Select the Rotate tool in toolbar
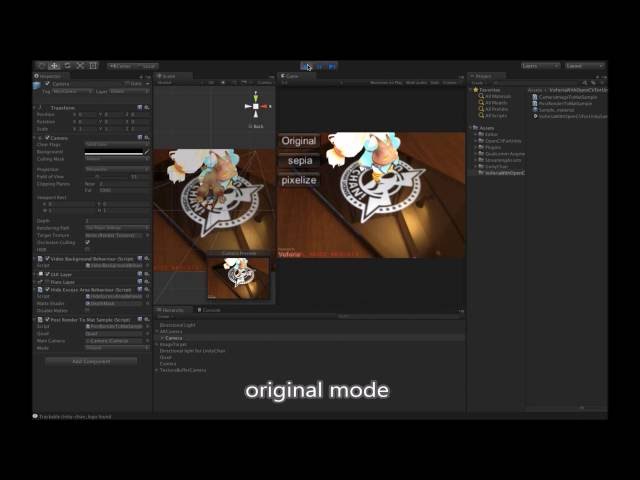Screen dimensions: 640x480 67,66
